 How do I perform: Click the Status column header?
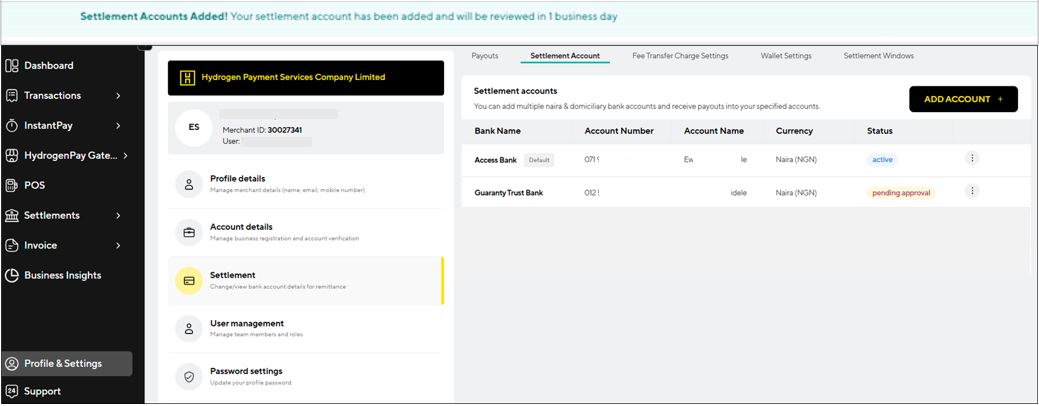tap(879, 131)
